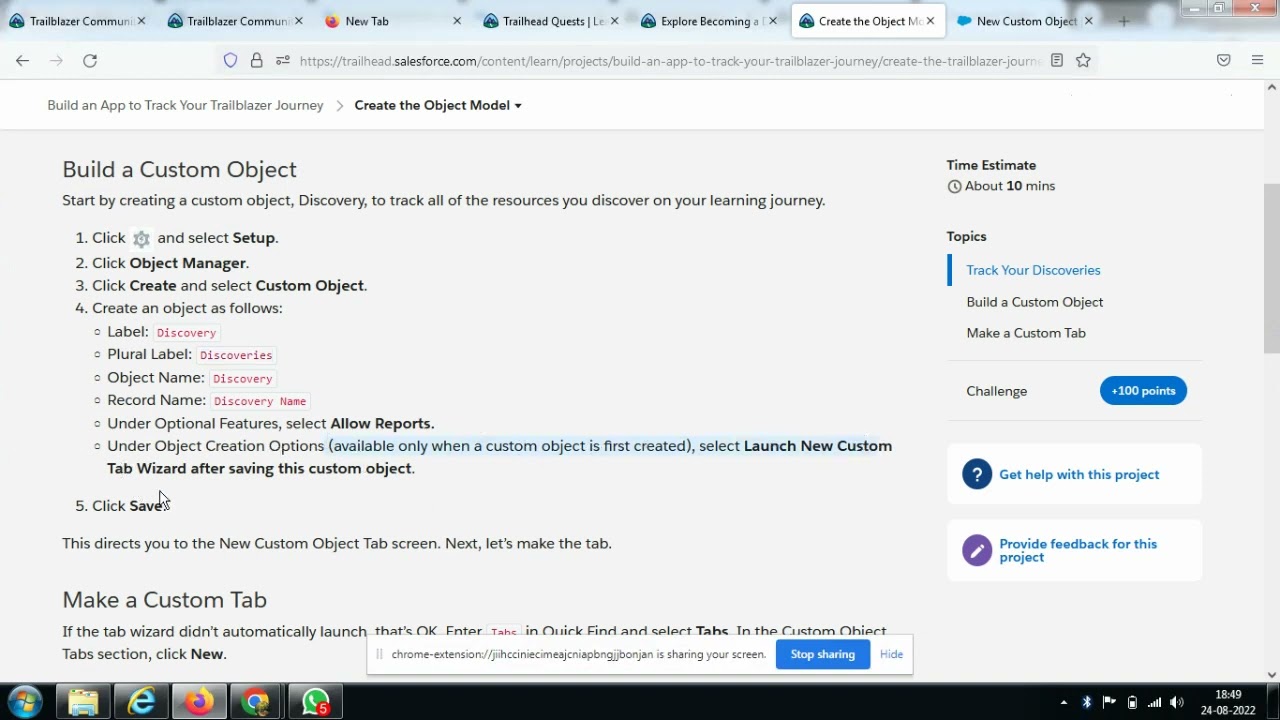Open File Explorer from the taskbar

pos(83,702)
